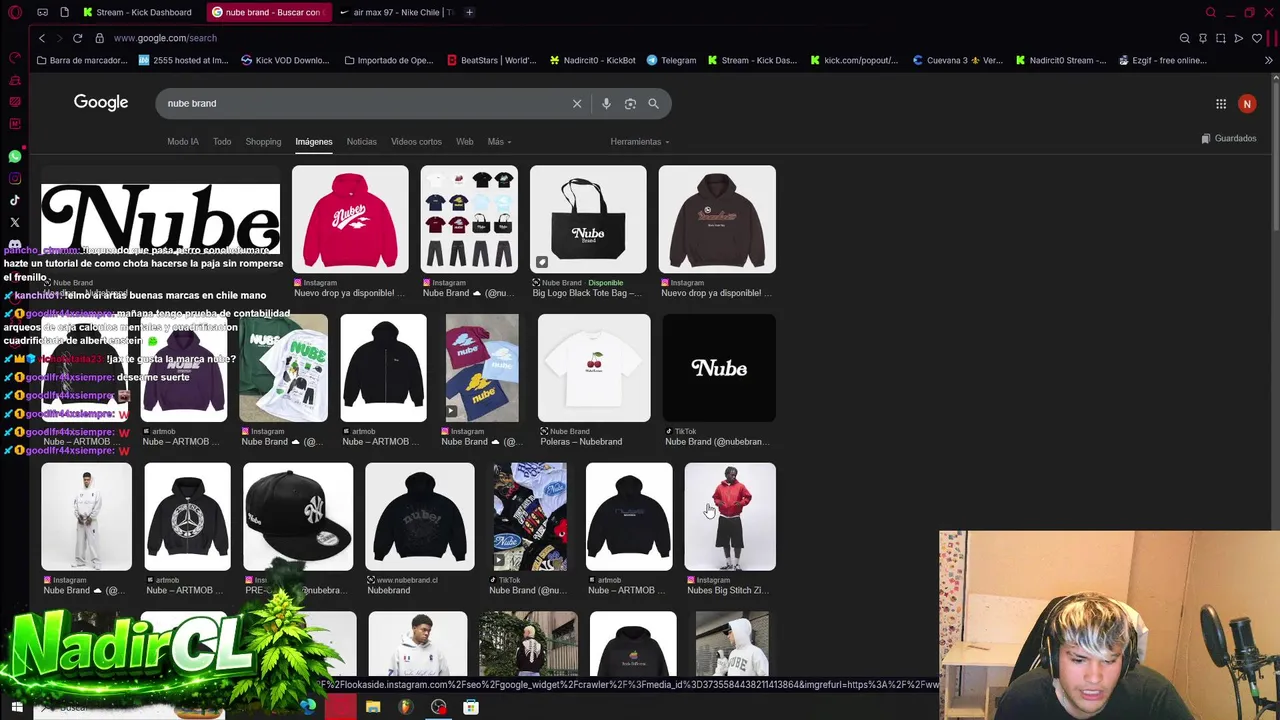This screenshot has width=1280, height=720.
Task: Open File Explorer from the taskbar
Action: pos(373,707)
